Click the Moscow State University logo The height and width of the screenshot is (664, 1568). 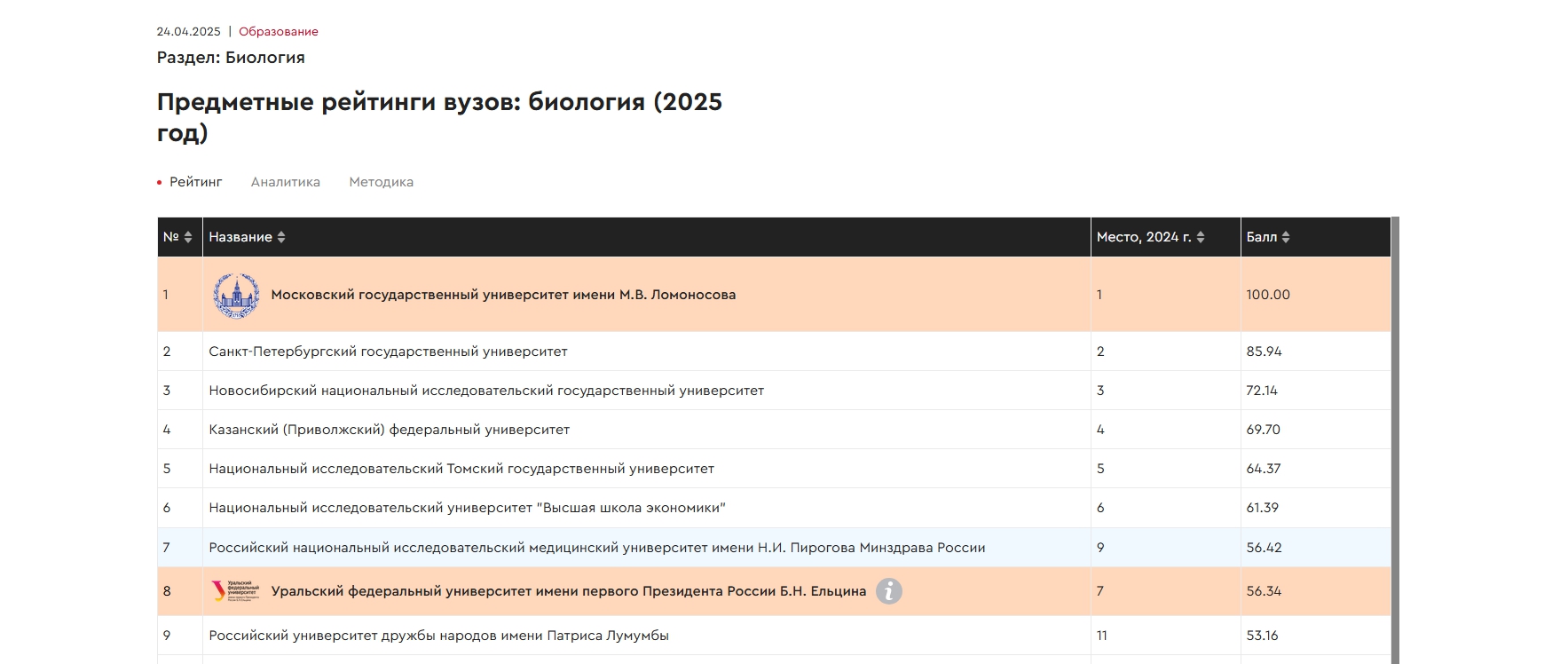236,295
